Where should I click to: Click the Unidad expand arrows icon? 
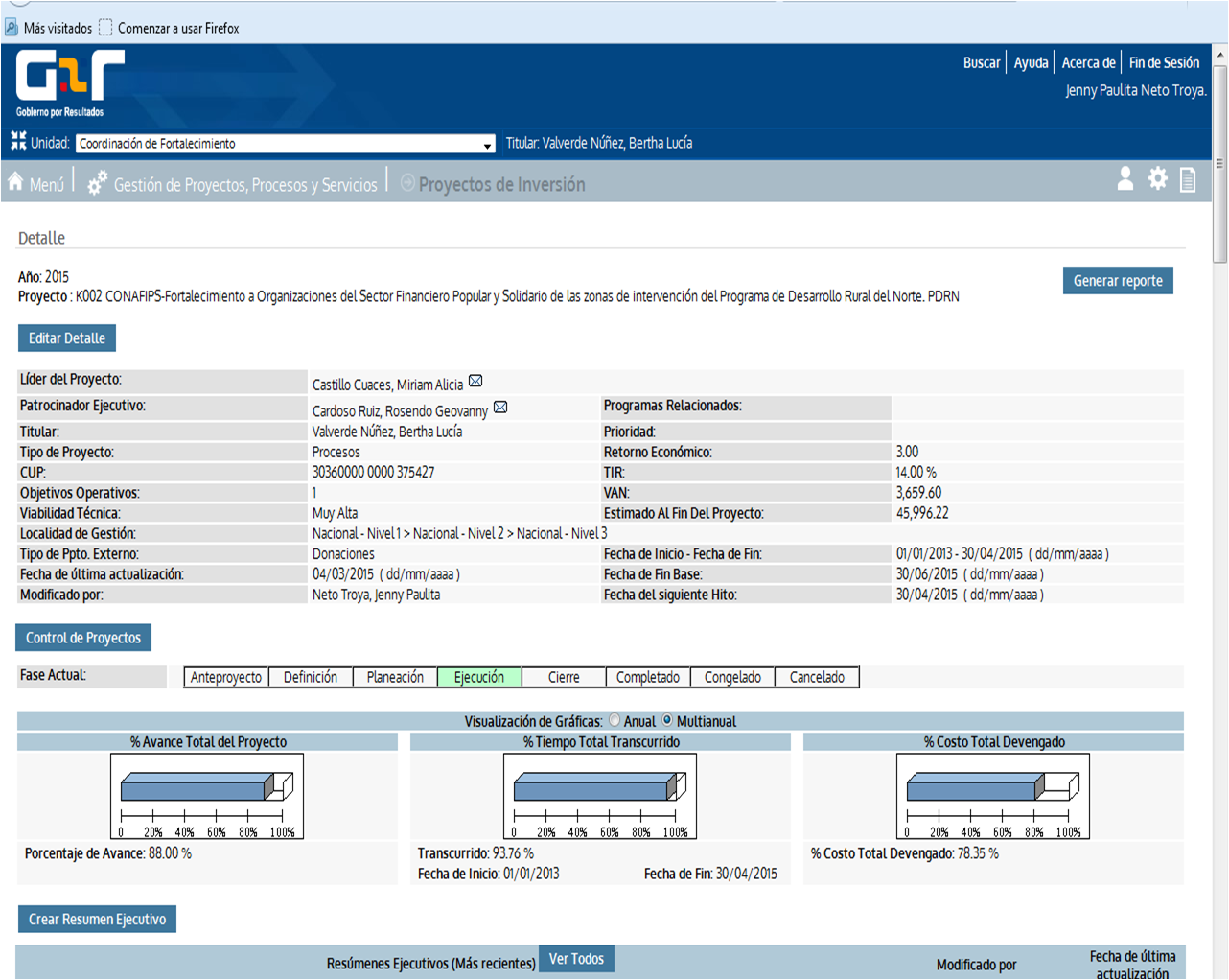tap(18, 141)
